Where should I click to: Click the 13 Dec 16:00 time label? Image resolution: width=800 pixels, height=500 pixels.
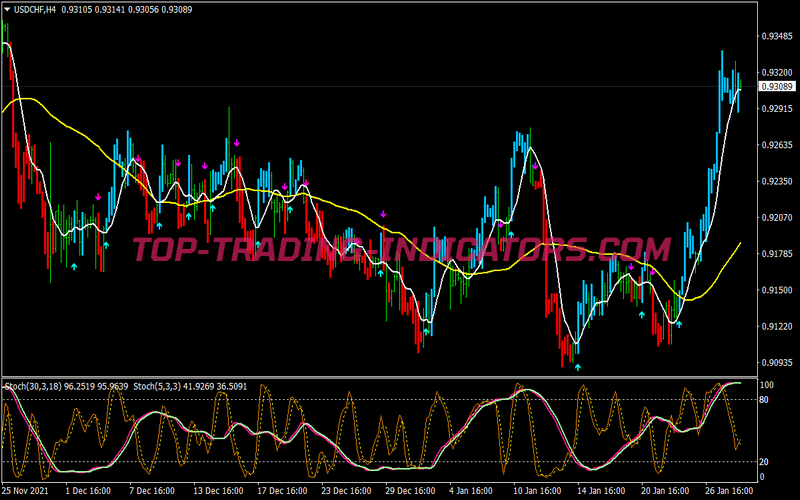[218, 491]
